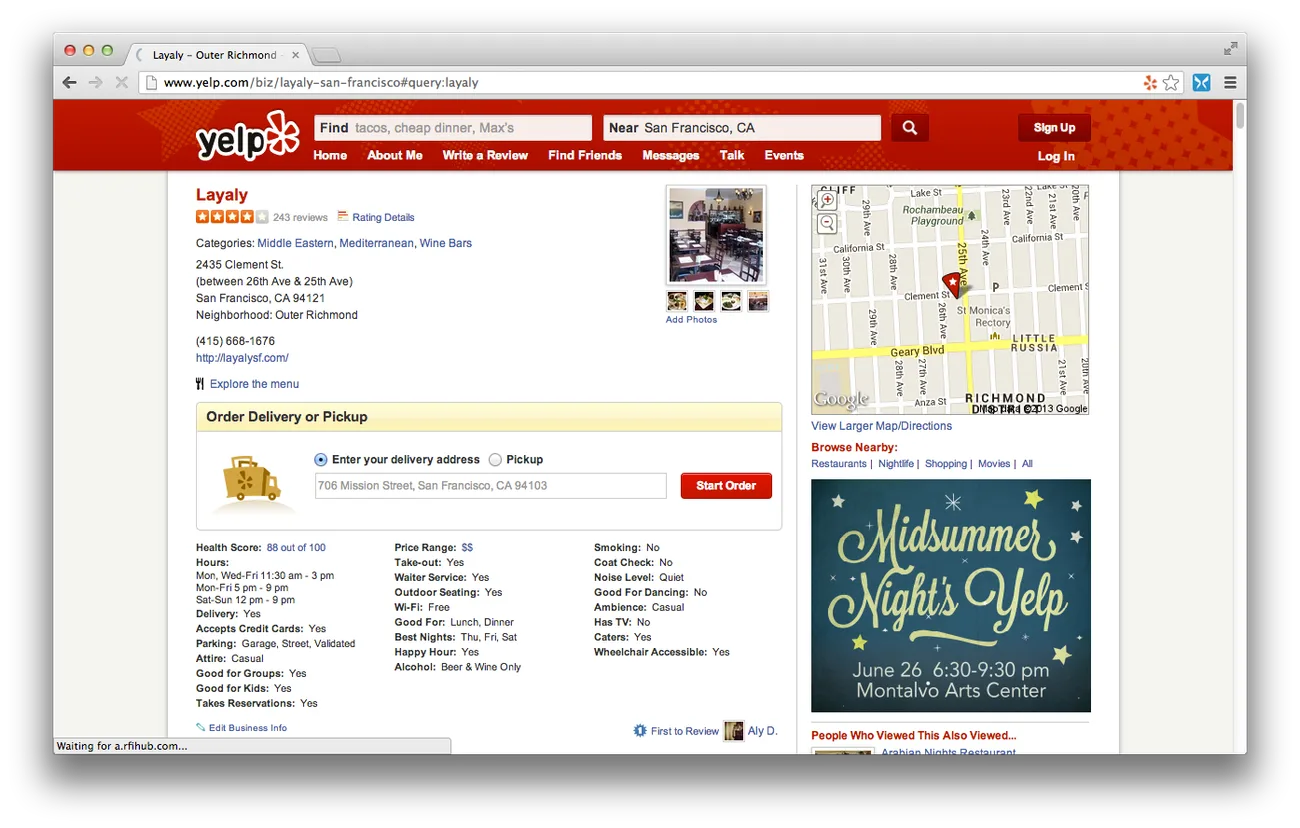The width and height of the screenshot is (1300, 828).
Task: Open Rating Details link
Action: (383, 217)
